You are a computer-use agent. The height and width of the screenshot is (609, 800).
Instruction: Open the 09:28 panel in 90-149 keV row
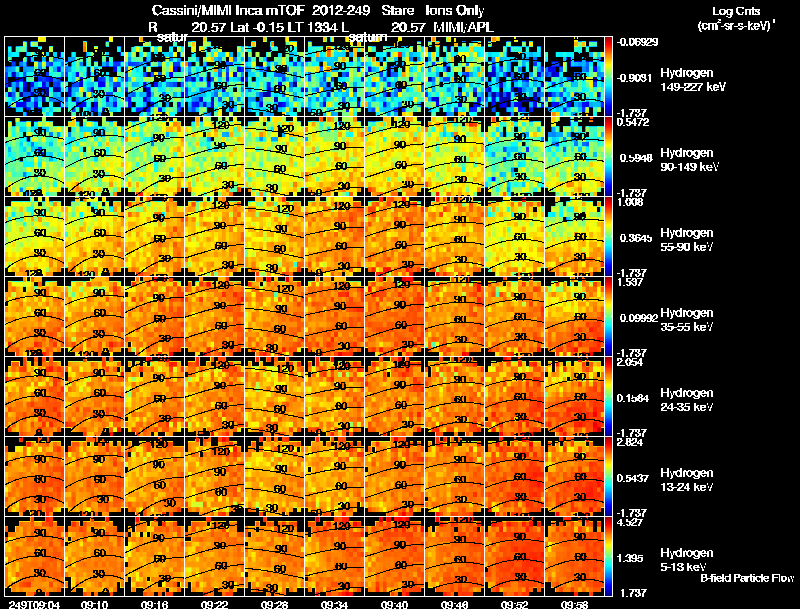pos(274,157)
